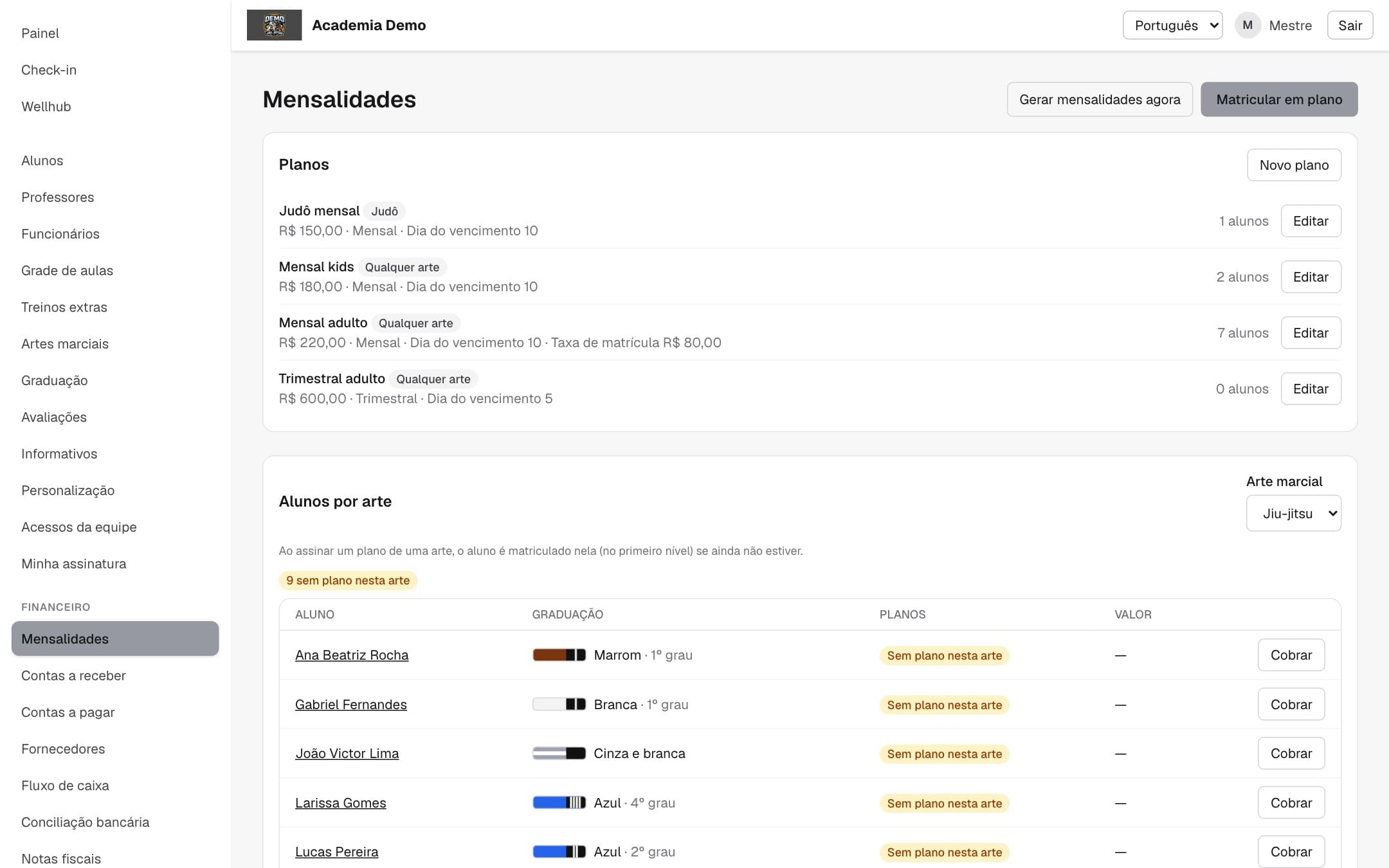Select Mensalidades in the Financeiro section
The height and width of the screenshot is (868, 1389).
(x=115, y=638)
